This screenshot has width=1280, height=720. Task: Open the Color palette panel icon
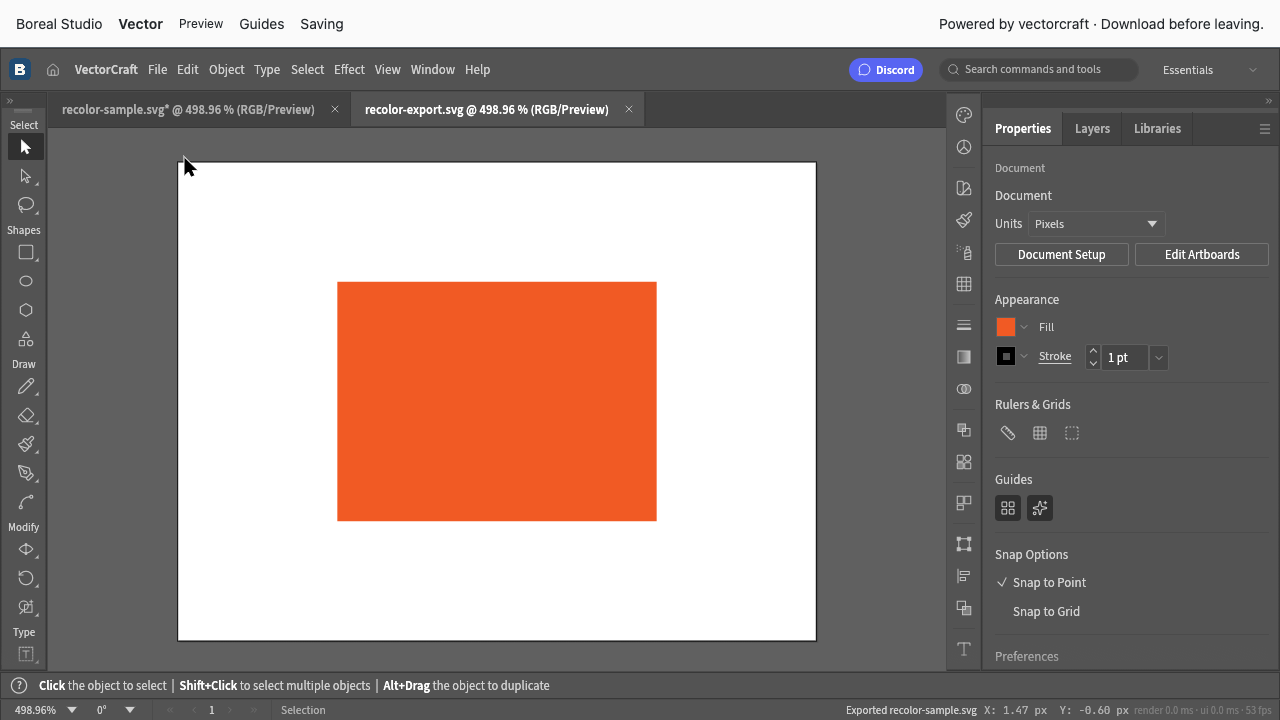click(964, 115)
